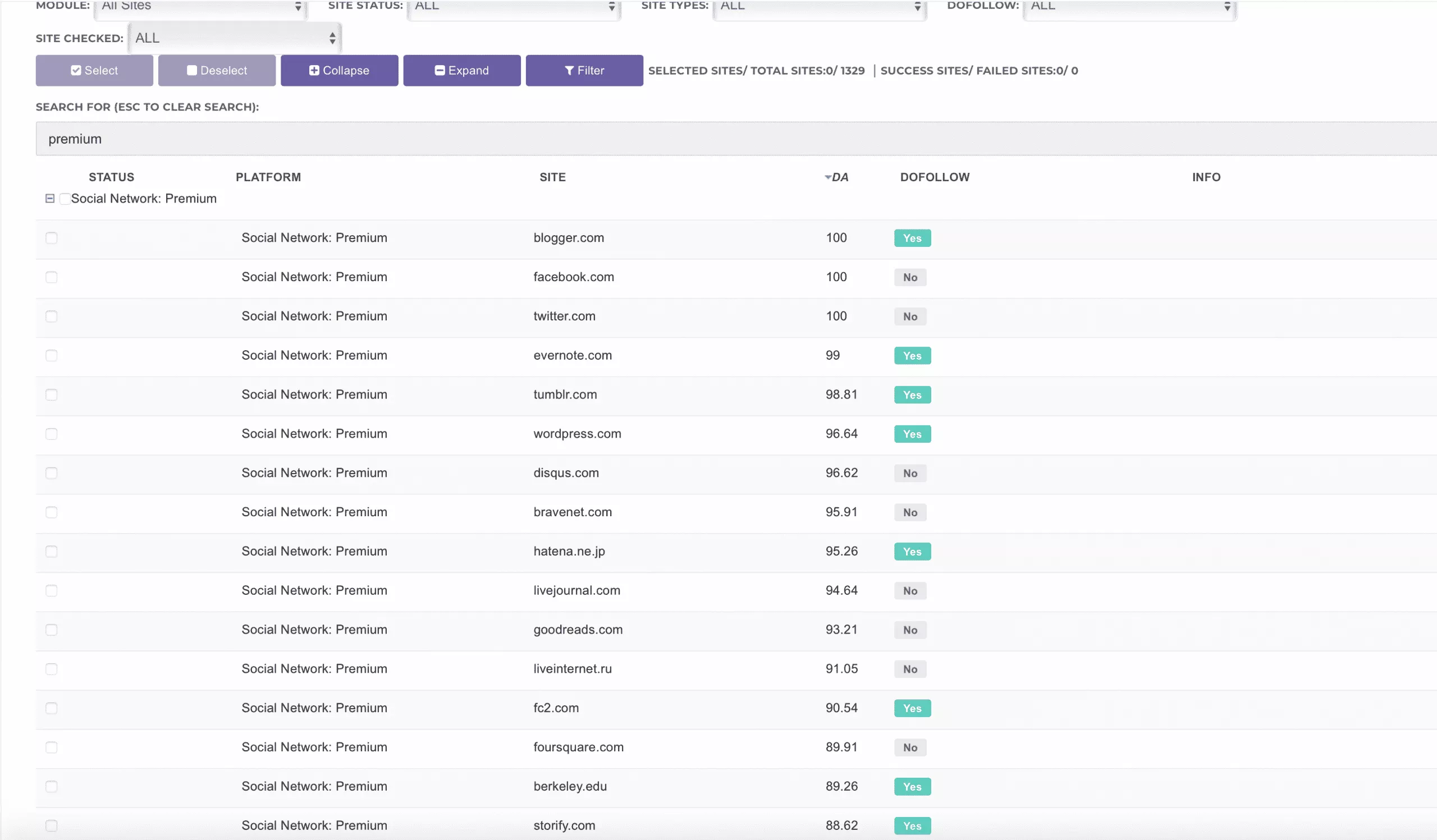Open the DOFOLLOW filter dropdown
Viewport: 1437px width, 840px height.
pyautogui.click(x=1129, y=7)
